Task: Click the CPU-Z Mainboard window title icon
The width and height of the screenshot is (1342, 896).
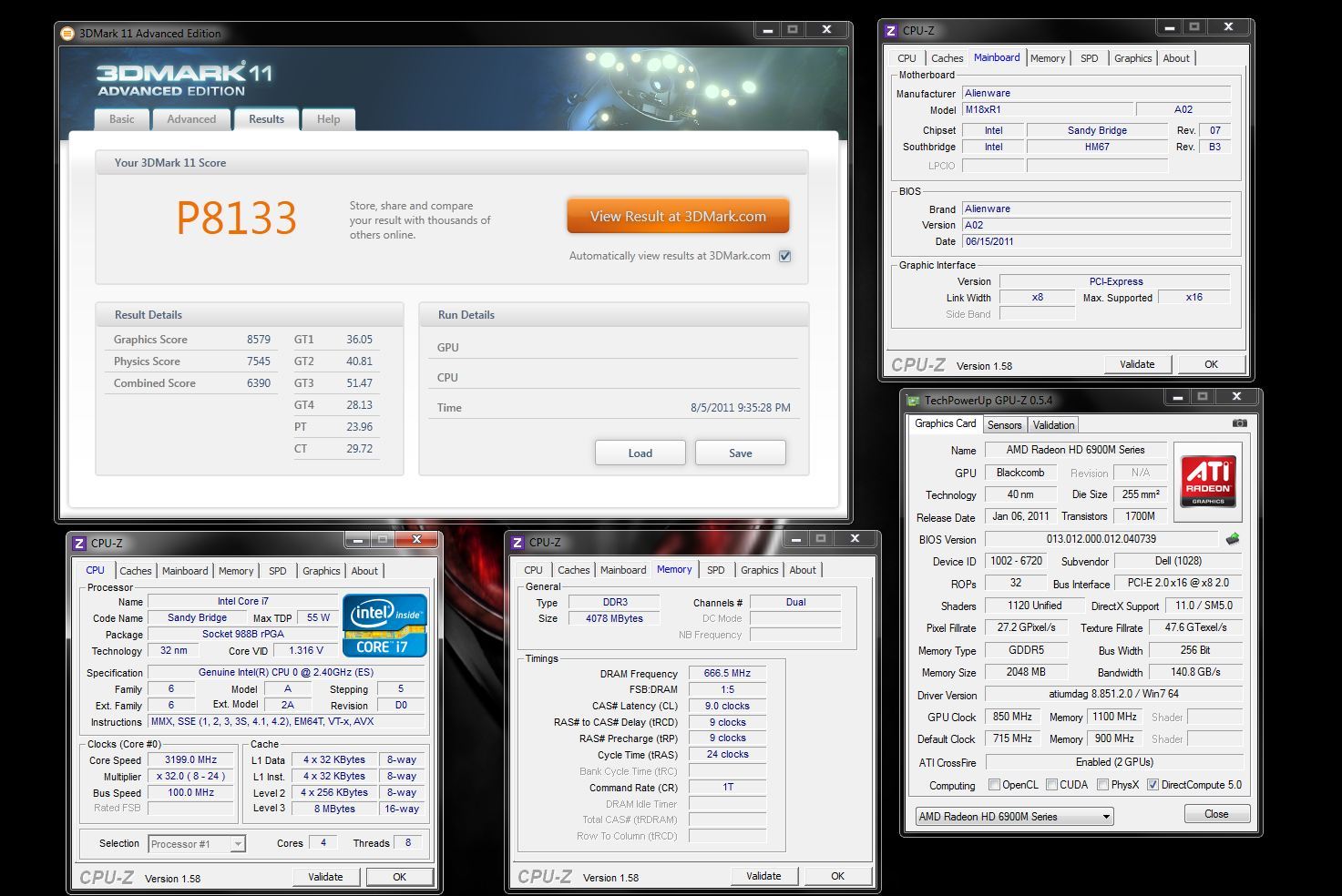Action: pyautogui.click(x=891, y=30)
